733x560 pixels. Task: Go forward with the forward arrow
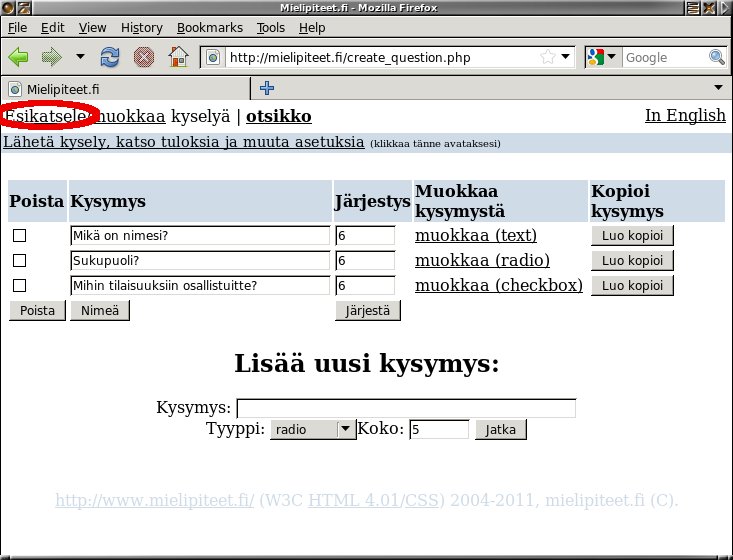(x=51, y=57)
